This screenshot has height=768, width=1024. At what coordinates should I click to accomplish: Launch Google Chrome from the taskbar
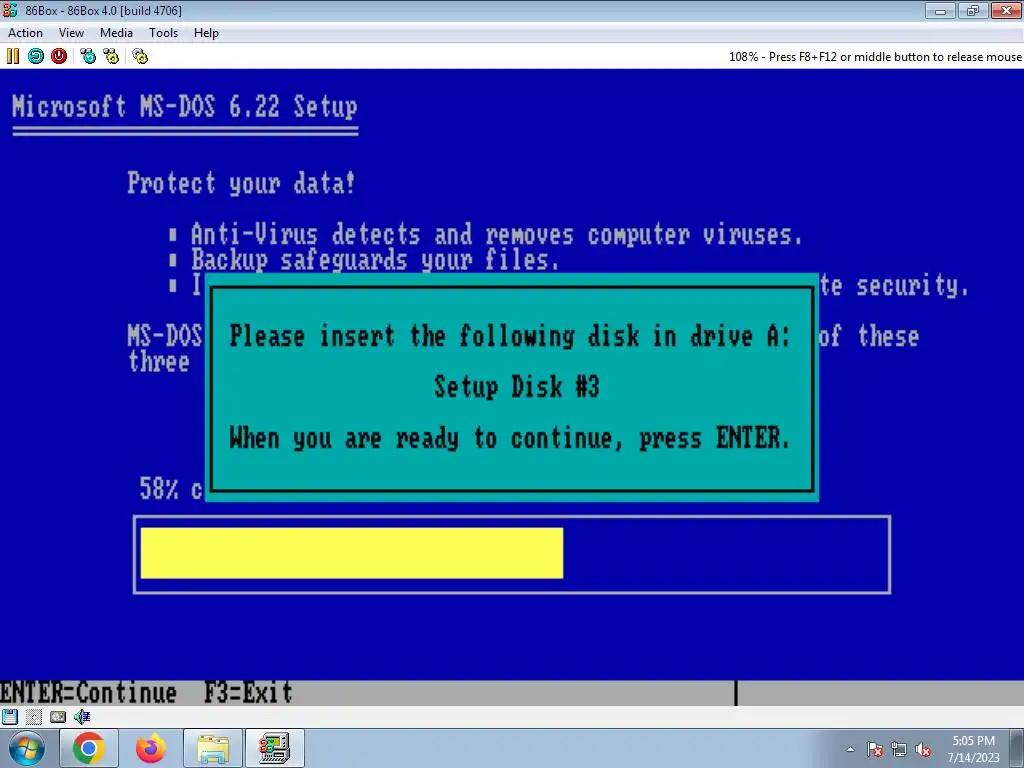pos(89,748)
